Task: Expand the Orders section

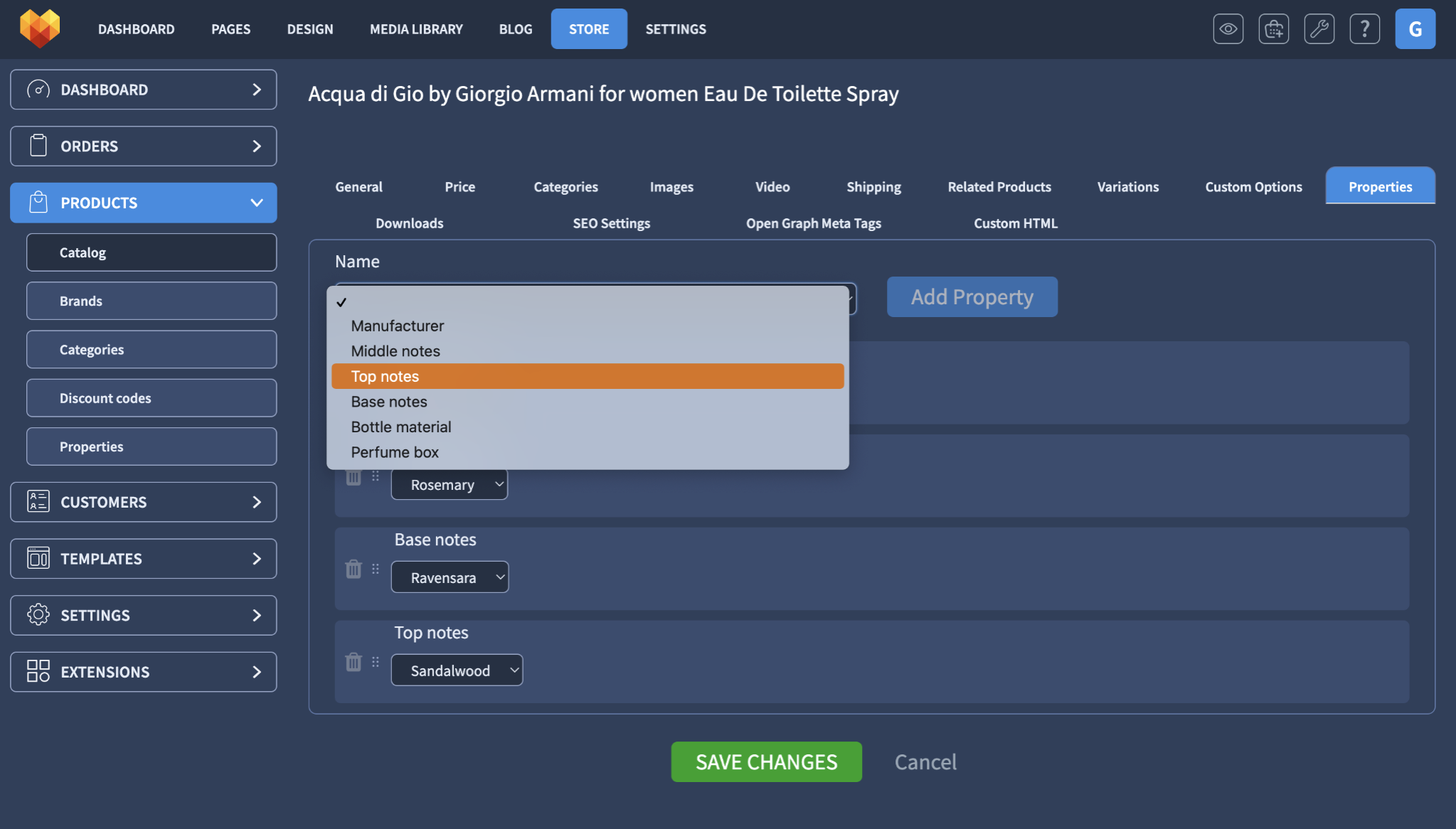Action: (x=257, y=146)
